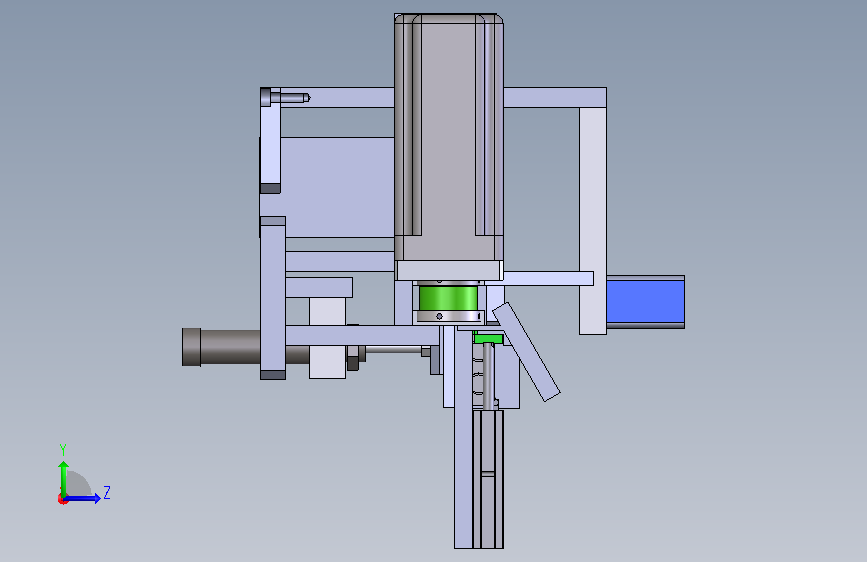The image size is (867, 562).
Task: Select the tall vertical plate on the frame's right side
Action: pyautogui.click(x=593, y=221)
